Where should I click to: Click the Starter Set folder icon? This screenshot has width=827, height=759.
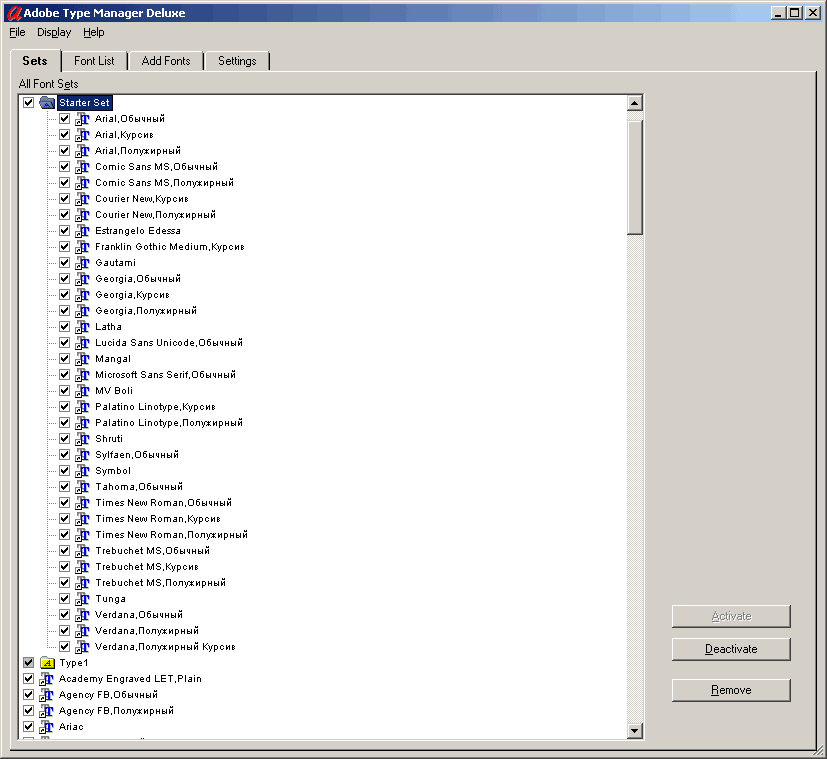point(47,102)
